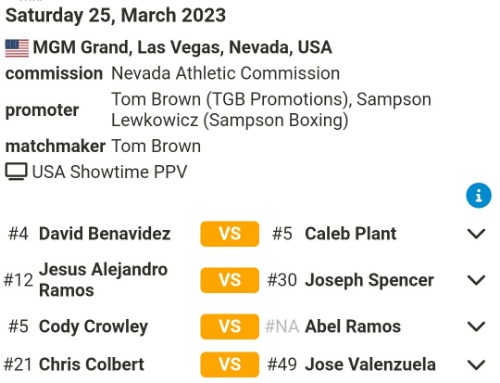Viewport: 500px width, 383px height.
Task: Open Caleb Plant's profile
Action: point(351,234)
